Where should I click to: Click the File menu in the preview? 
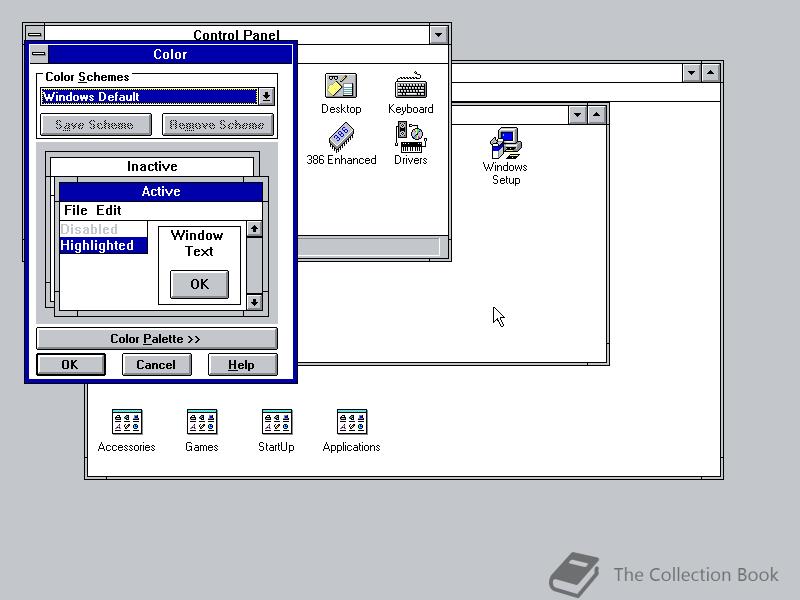[76, 210]
